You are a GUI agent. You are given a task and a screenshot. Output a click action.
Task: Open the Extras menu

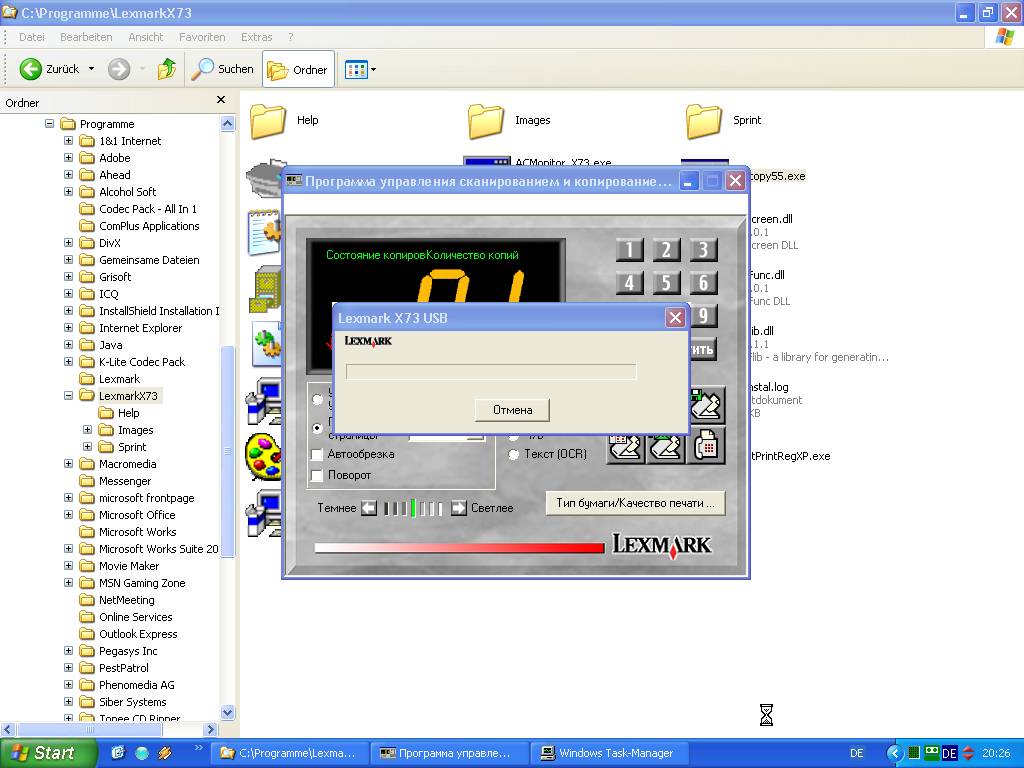257,37
